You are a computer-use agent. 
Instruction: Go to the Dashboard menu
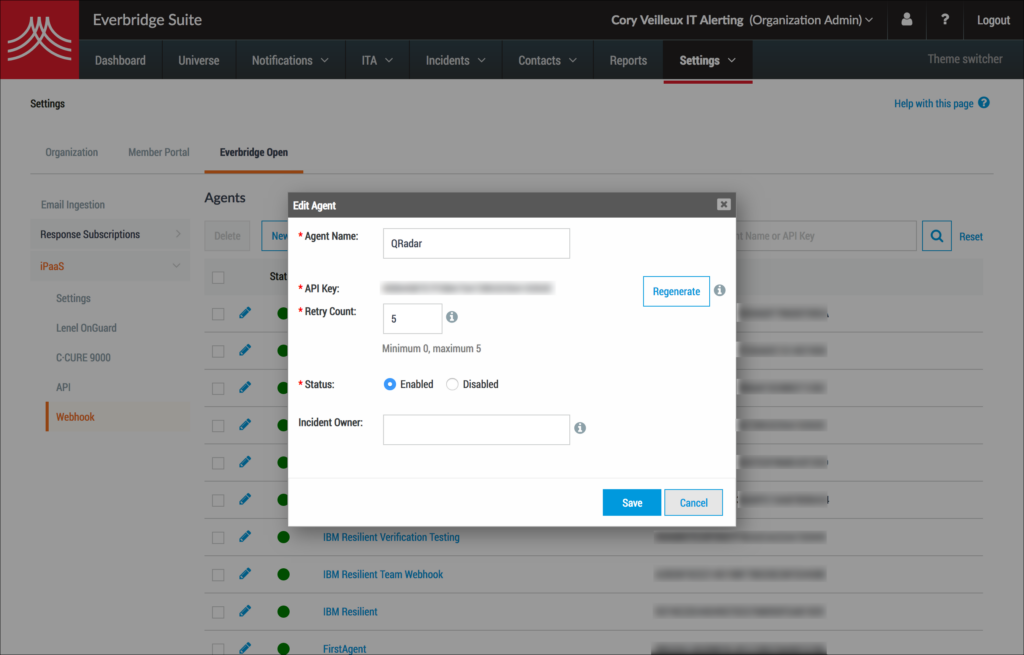[120, 60]
